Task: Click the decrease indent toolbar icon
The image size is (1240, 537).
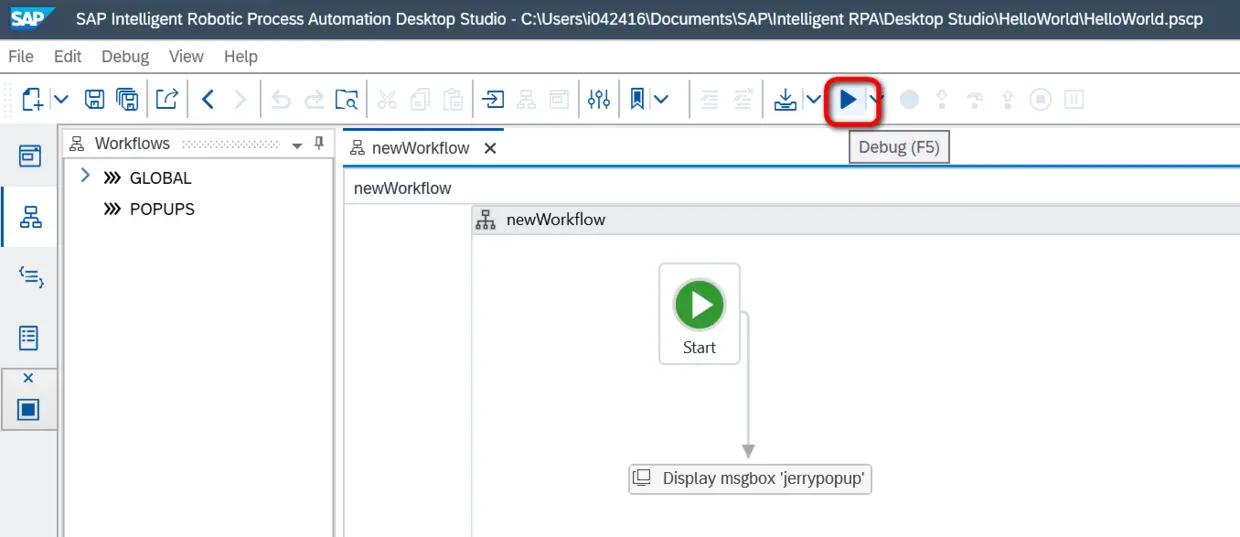Action: click(710, 99)
